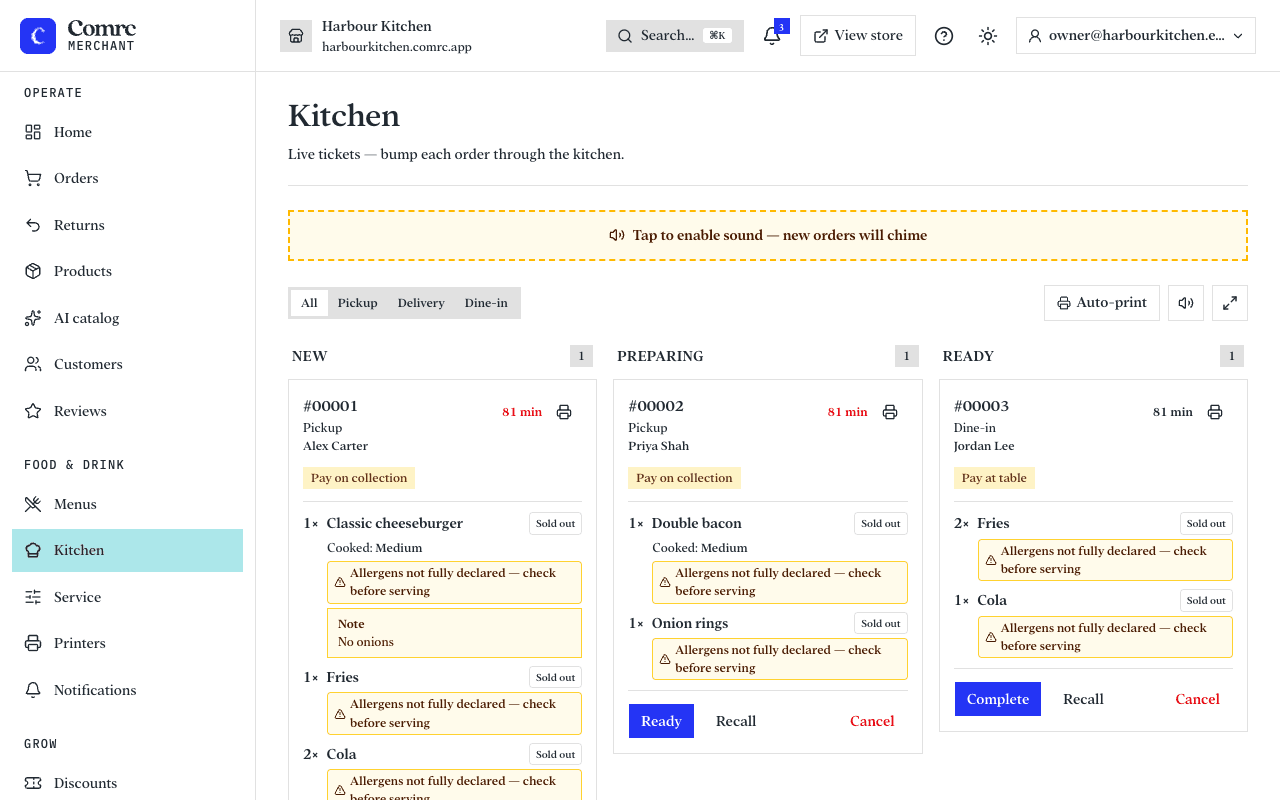
Task: Open AI catalog from sidebar
Action: coord(127,318)
